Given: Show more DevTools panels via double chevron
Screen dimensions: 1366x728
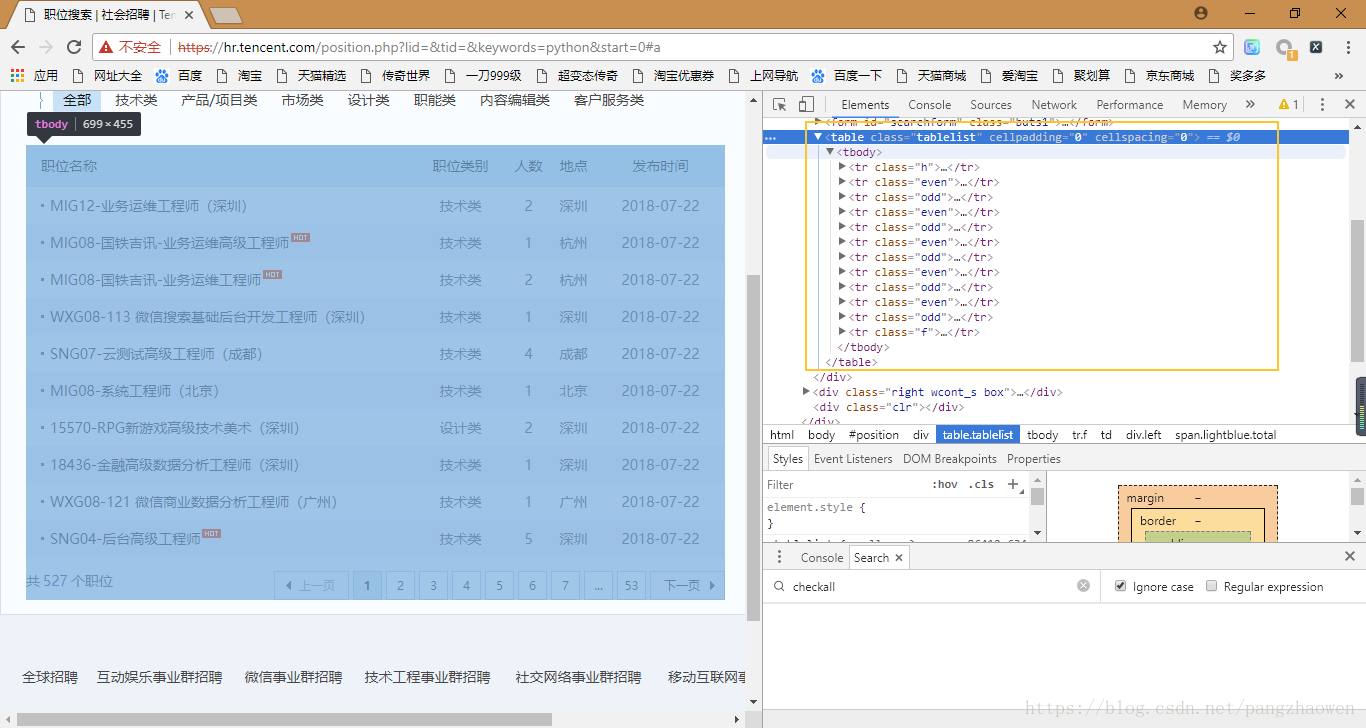Looking at the screenshot, I should (x=1250, y=104).
